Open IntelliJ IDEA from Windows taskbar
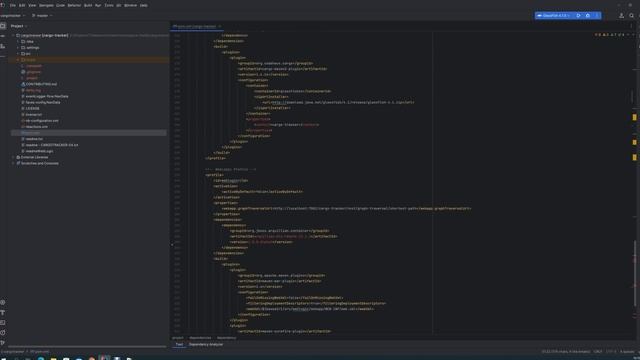The height and width of the screenshot is (360, 640). [104, 358]
